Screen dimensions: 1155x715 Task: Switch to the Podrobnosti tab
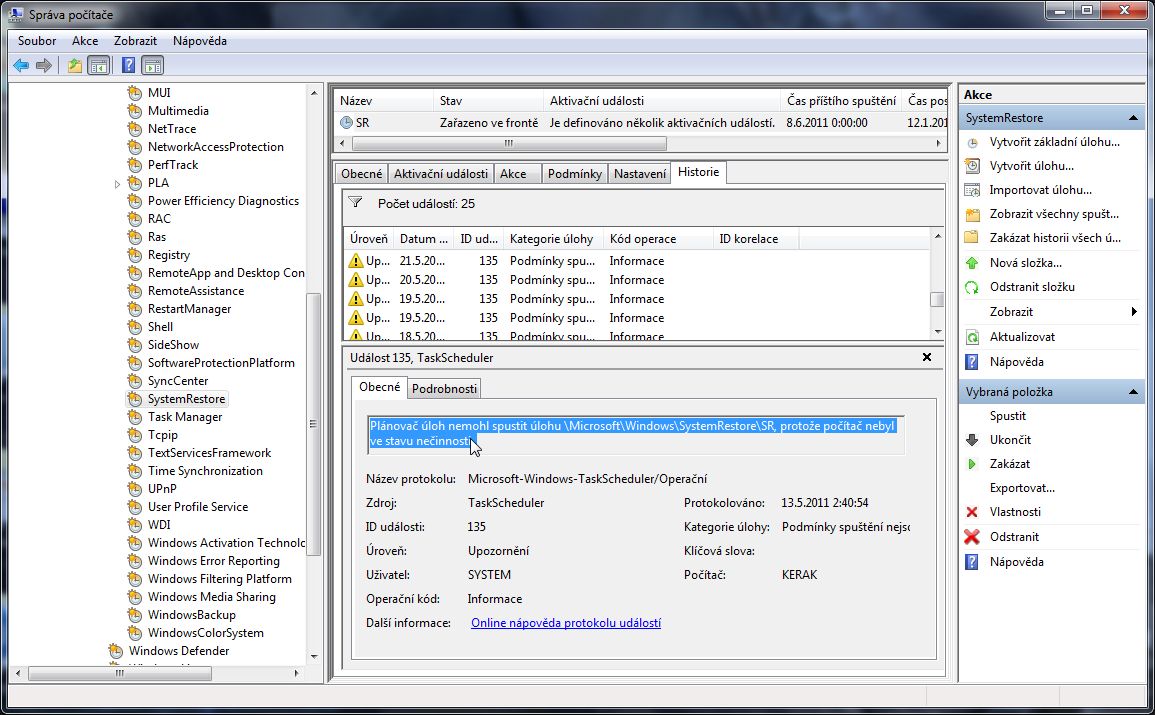[x=445, y=388]
